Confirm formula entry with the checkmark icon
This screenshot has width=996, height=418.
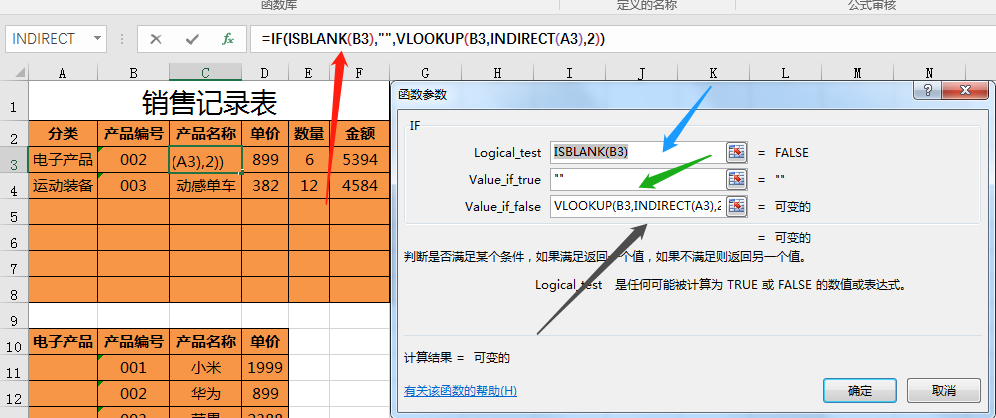pyautogui.click(x=192, y=39)
